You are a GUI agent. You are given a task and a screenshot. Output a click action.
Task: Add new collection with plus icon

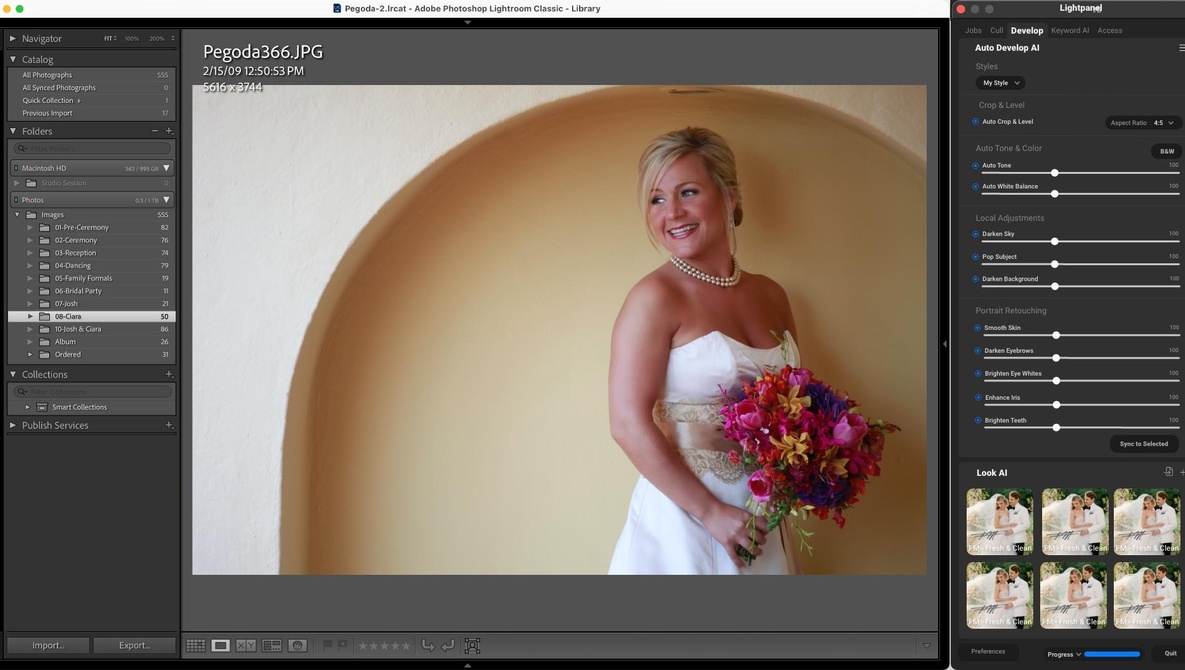(x=169, y=374)
